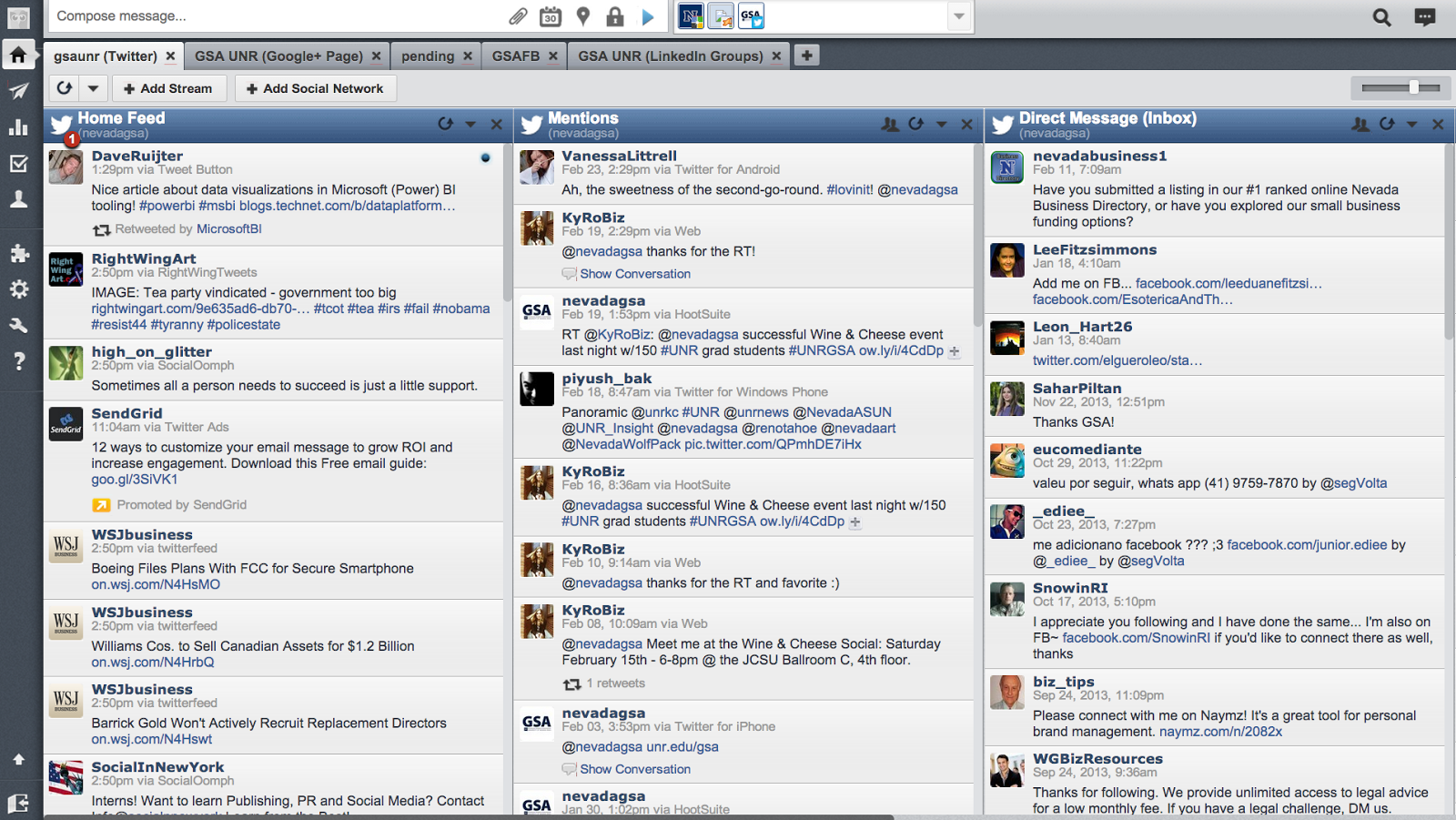Viewport: 1456px width, 820px height.
Task: Expand ow.ly link in KyRoBiz Feb 16 tweet
Action: [854, 522]
